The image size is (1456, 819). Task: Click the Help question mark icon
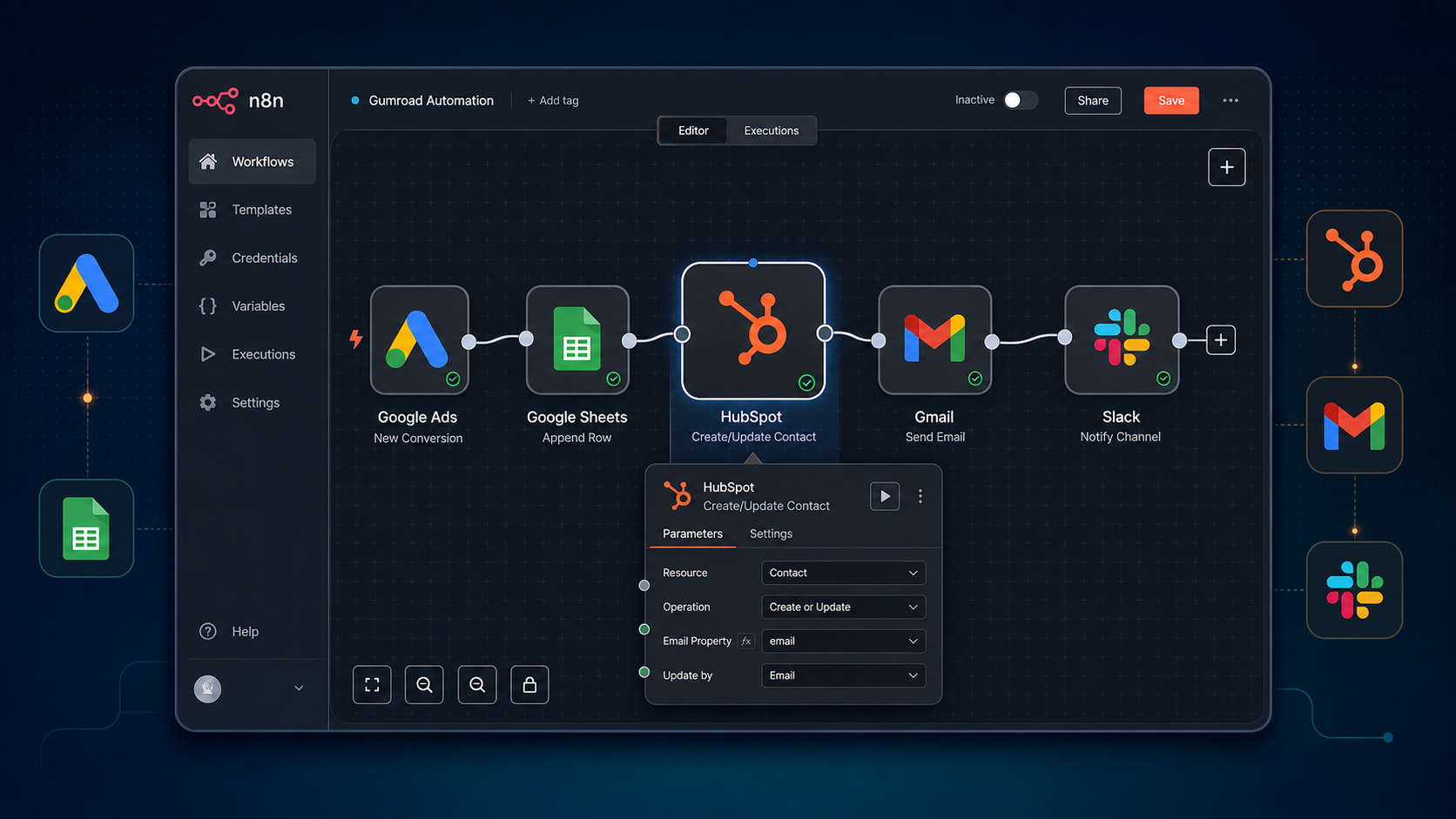207,632
